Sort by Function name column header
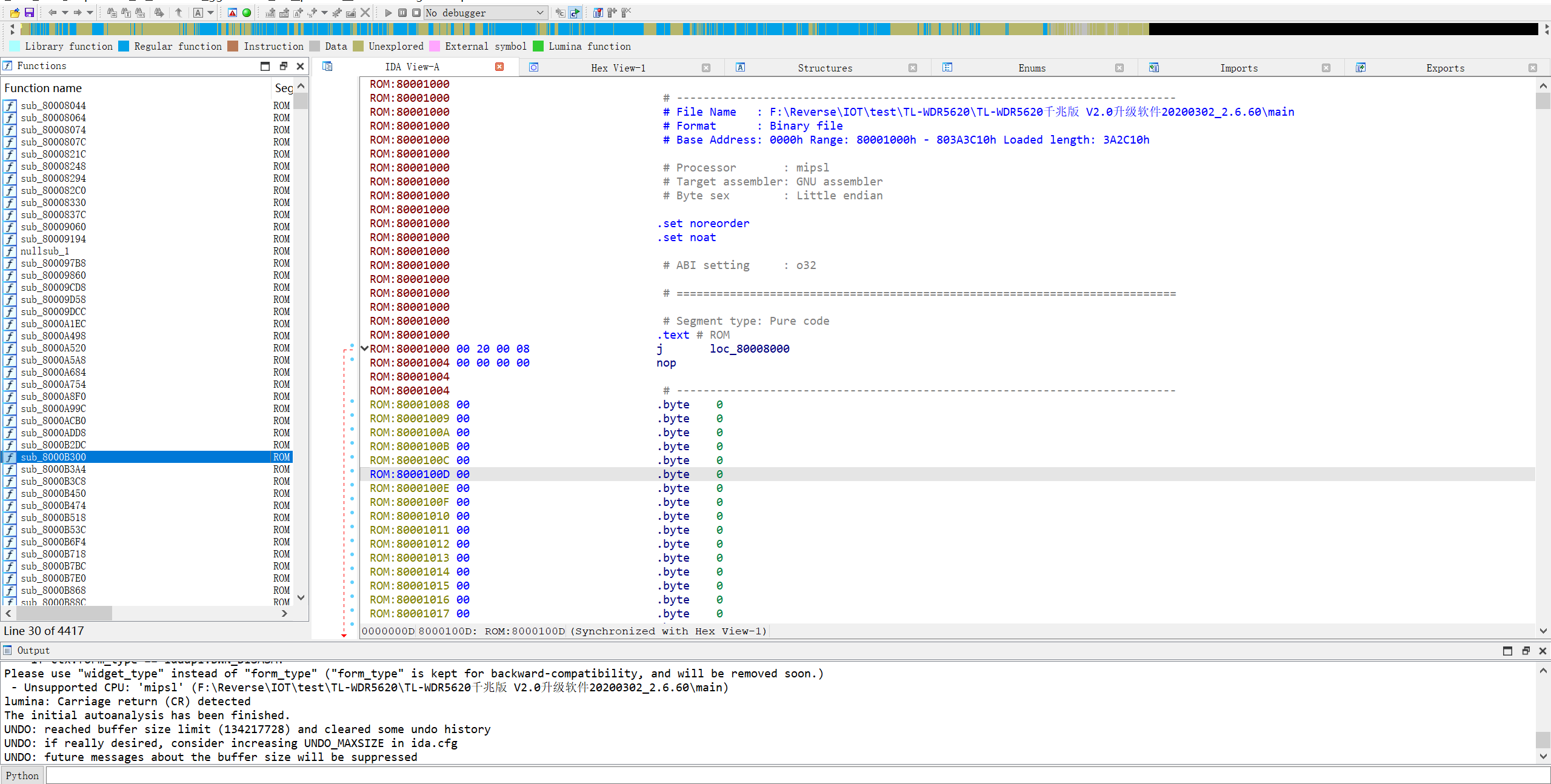This screenshot has height=784, width=1551. click(x=136, y=88)
